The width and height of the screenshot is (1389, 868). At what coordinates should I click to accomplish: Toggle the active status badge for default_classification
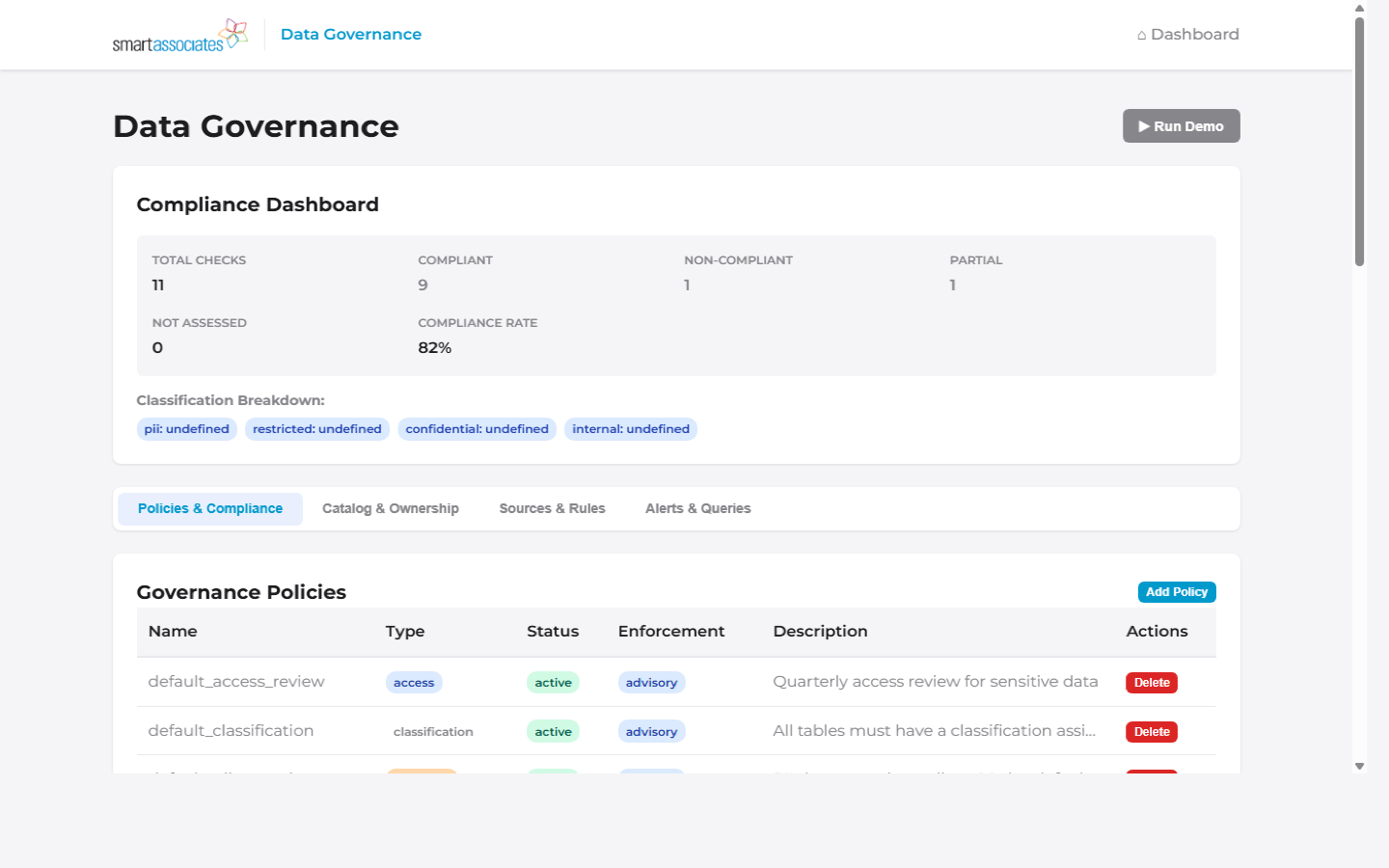coord(553,731)
